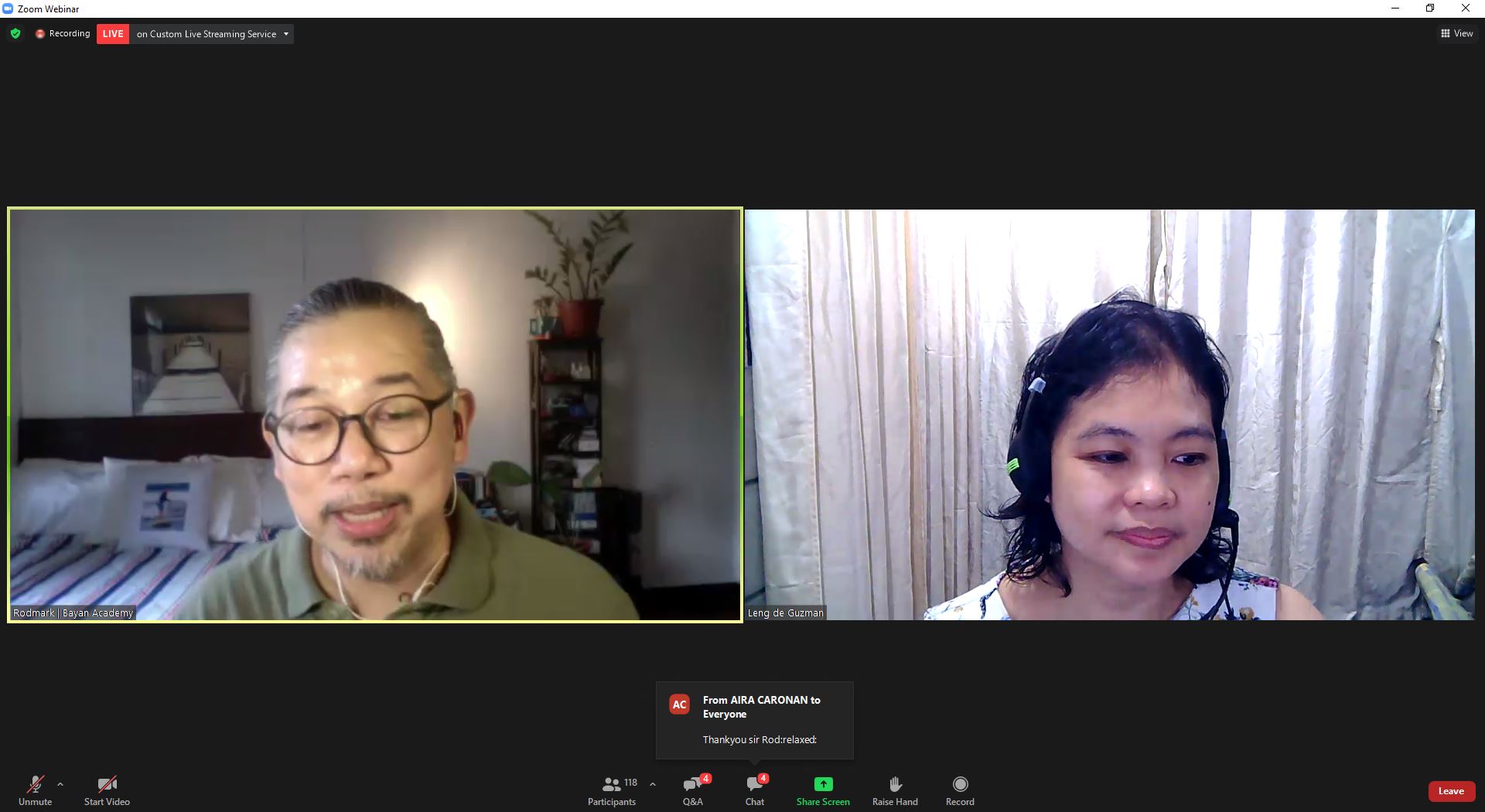Open the Participants panel

click(612, 790)
